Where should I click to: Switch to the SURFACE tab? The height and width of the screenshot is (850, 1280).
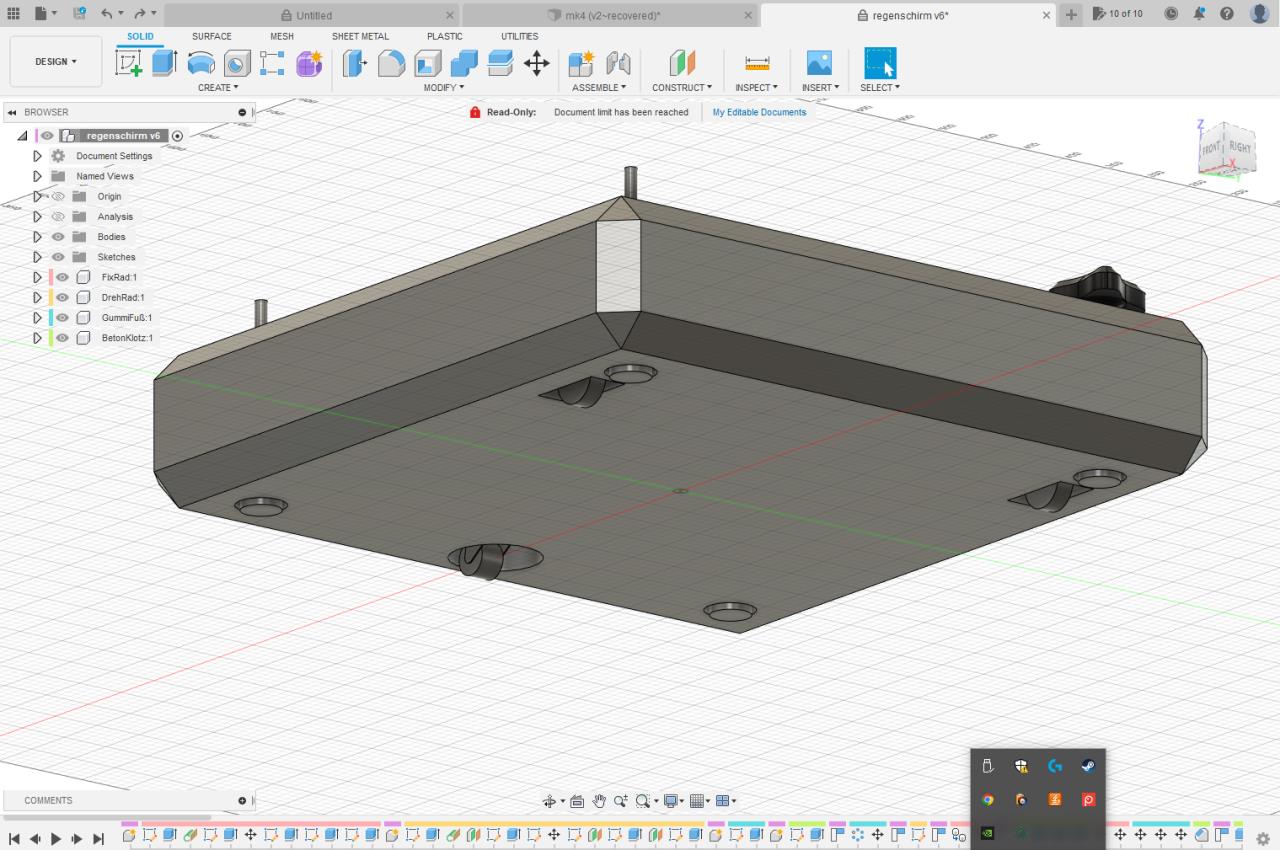211,36
